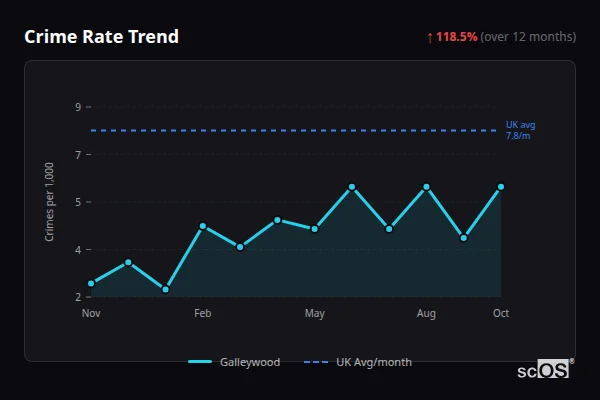600x400 pixels.
Task: Toggle the Galleywood legend entry
Action: 234,362
